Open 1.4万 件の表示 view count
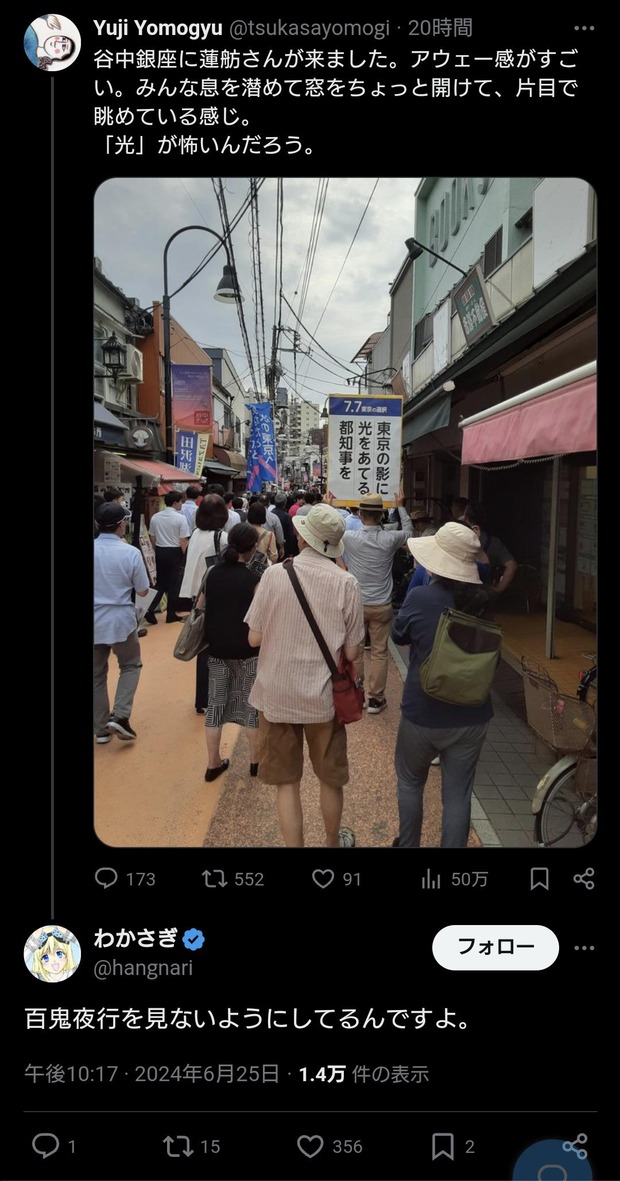This screenshot has height=1181, width=620. coord(364,1073)
